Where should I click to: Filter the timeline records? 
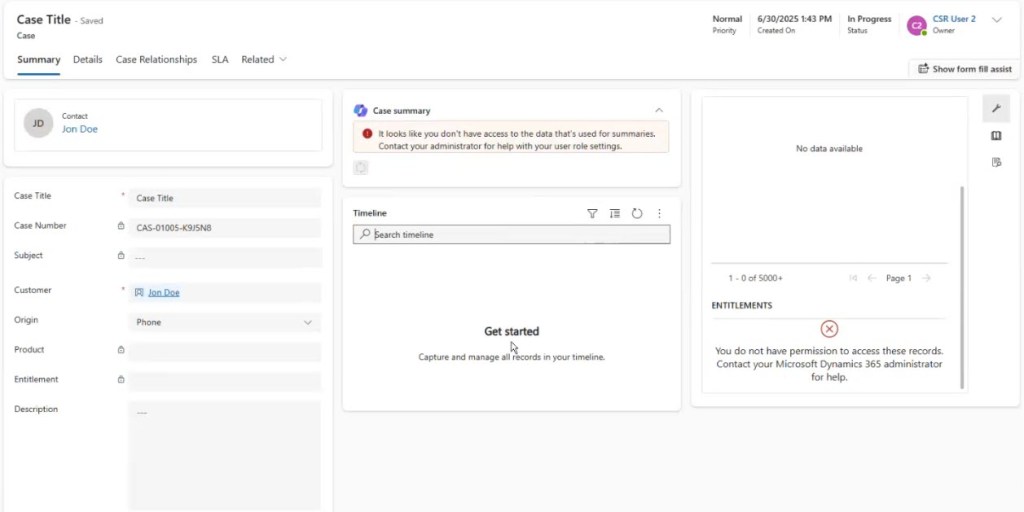pos(592,213)
